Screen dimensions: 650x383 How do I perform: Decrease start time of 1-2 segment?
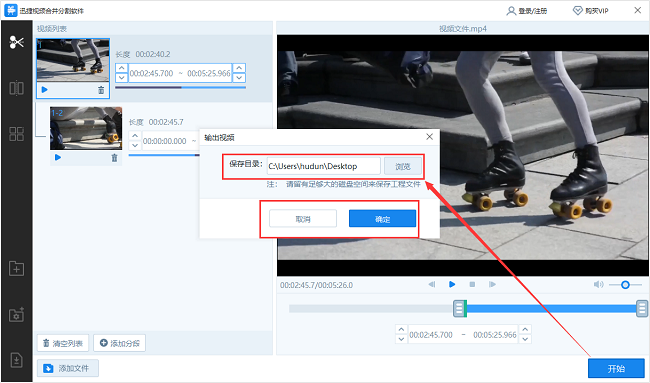[135, 145]
